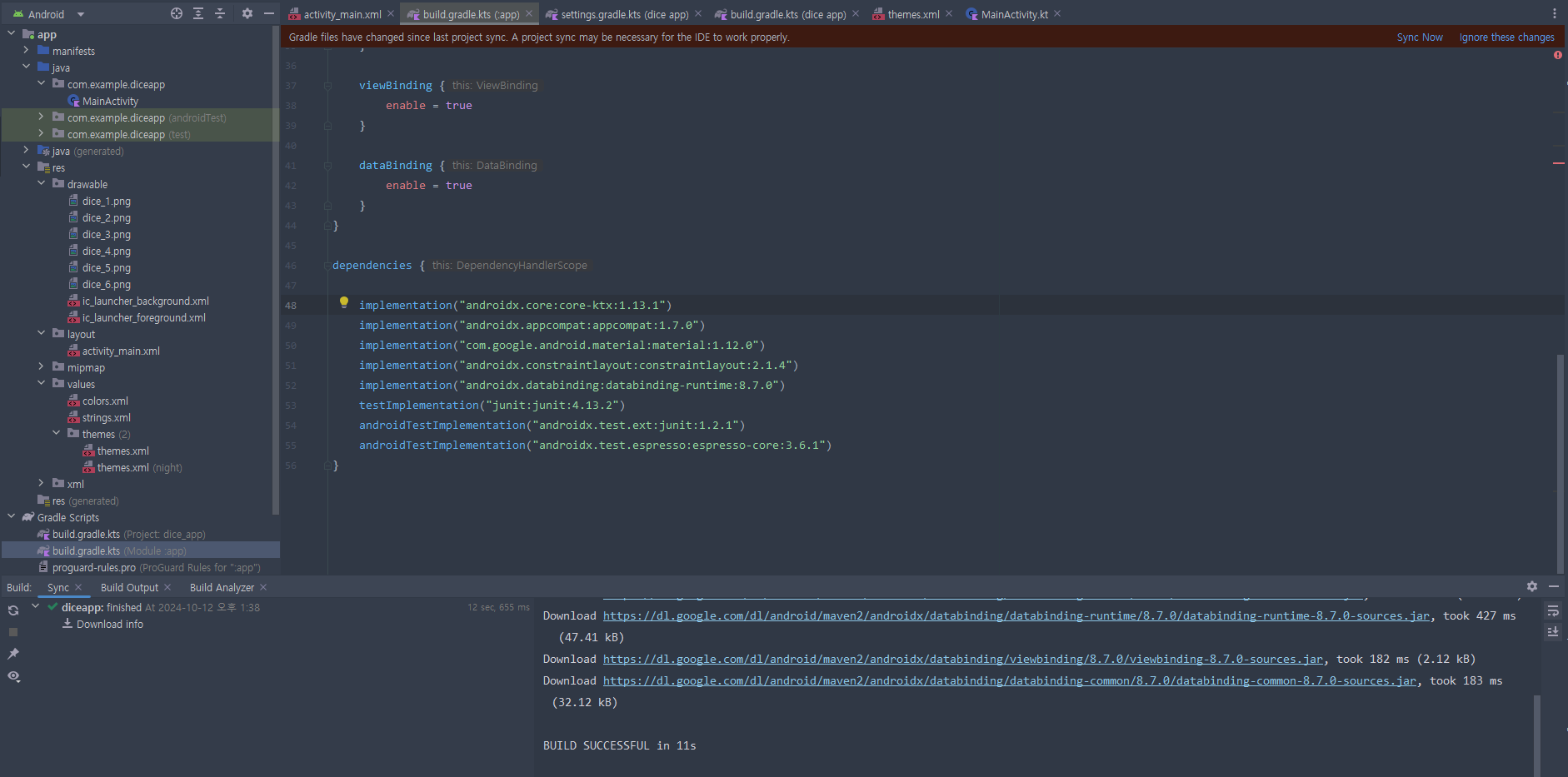This screenshot has width=1568, height=777.
Task: Open editor tabs more options menu
Action: 1555,13
